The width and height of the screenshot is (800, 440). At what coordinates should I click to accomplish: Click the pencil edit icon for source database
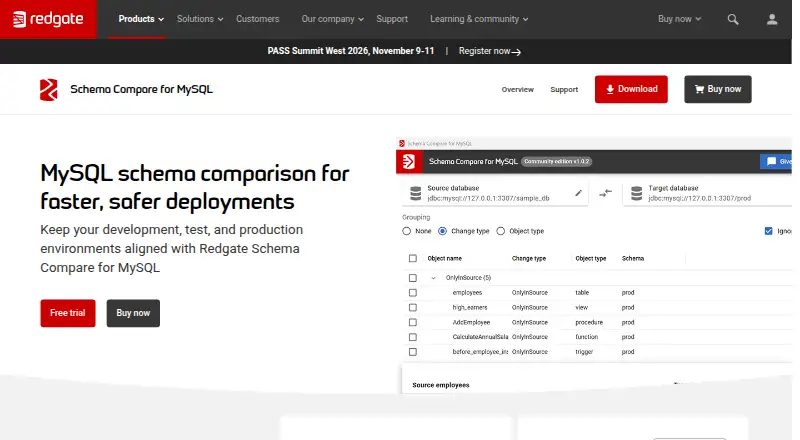578,193
